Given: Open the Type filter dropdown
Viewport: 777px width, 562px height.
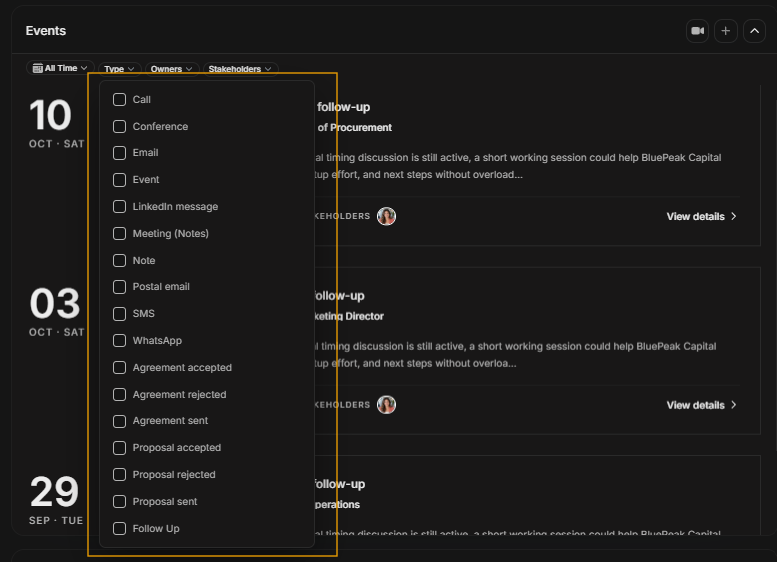Looking at the screenshot, I should (119, 69).
